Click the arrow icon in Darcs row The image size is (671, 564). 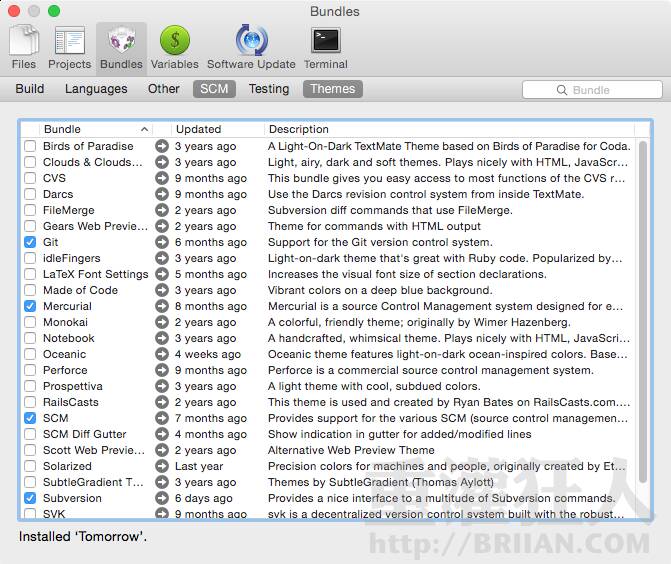point(162,194)
